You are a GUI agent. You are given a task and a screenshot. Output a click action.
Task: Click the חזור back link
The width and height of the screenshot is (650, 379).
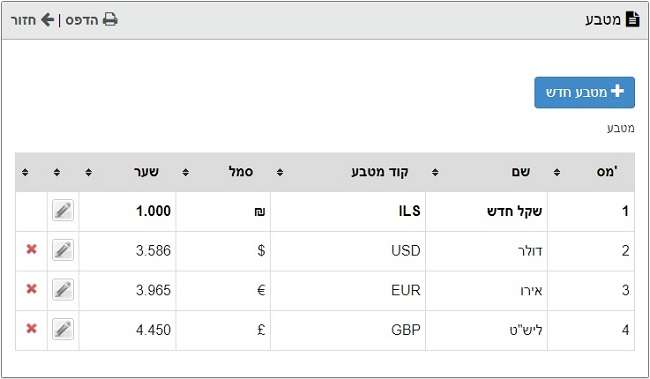(x=23, y=20)
